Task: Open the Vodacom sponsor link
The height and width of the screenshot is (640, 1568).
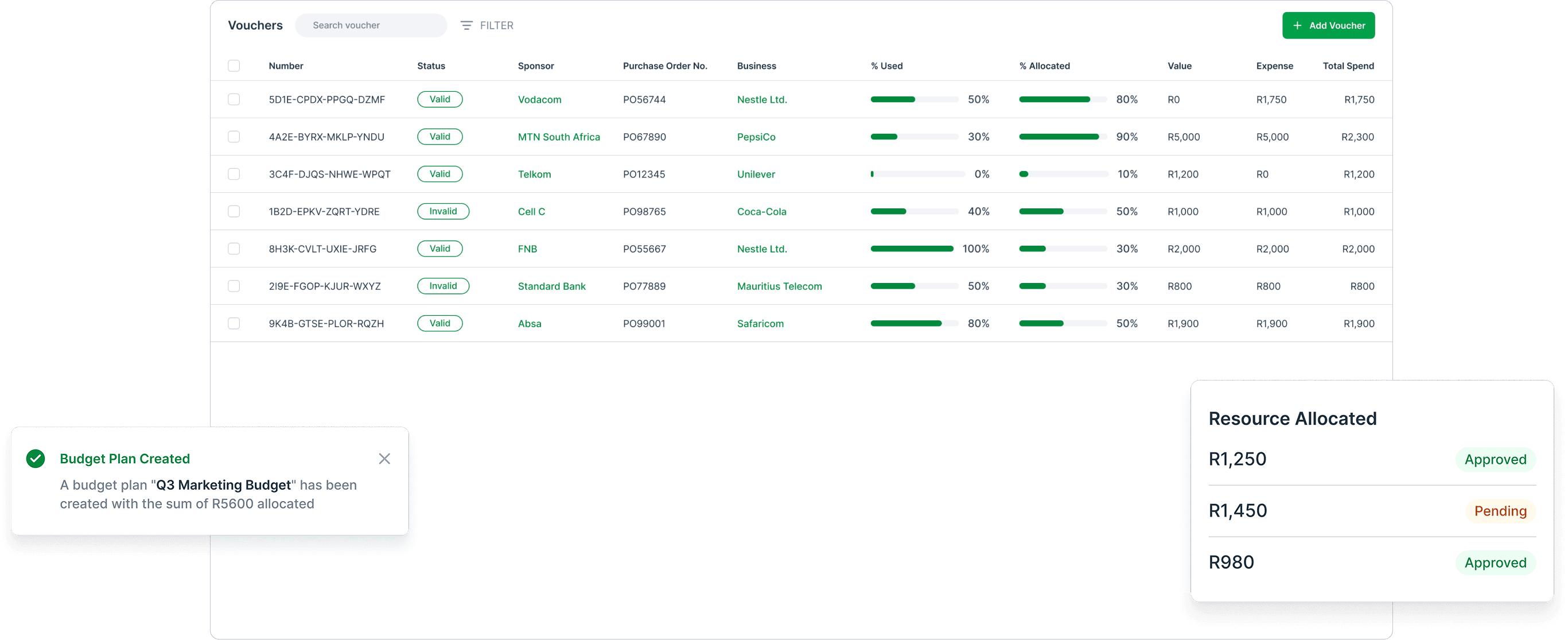Action: [x=539, y=100]
